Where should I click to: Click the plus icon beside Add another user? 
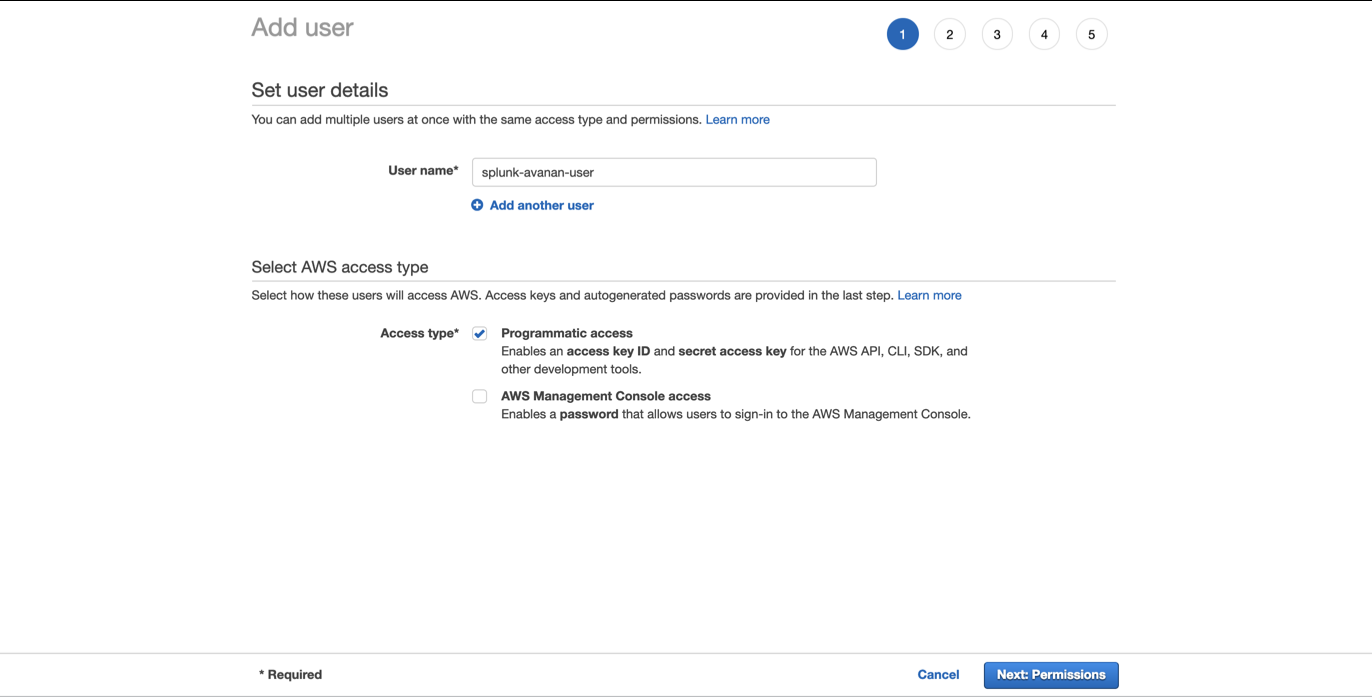point(477,205)
